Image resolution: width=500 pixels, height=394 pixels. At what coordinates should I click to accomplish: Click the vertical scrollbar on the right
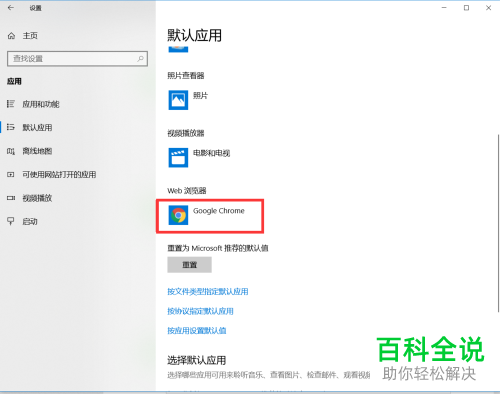[498, 223]
